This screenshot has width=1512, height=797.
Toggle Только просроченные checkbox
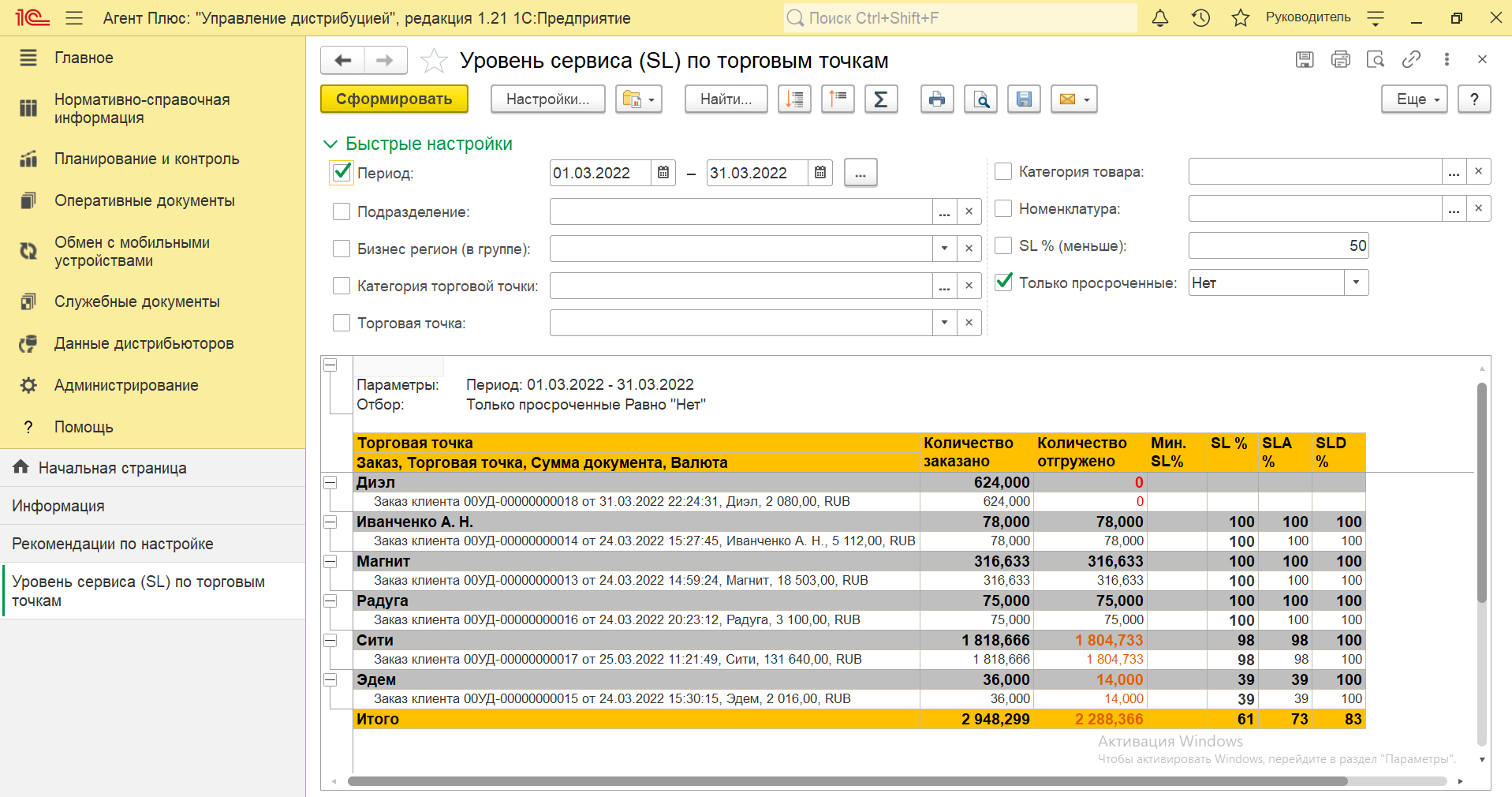click(x=1003, y=282)
